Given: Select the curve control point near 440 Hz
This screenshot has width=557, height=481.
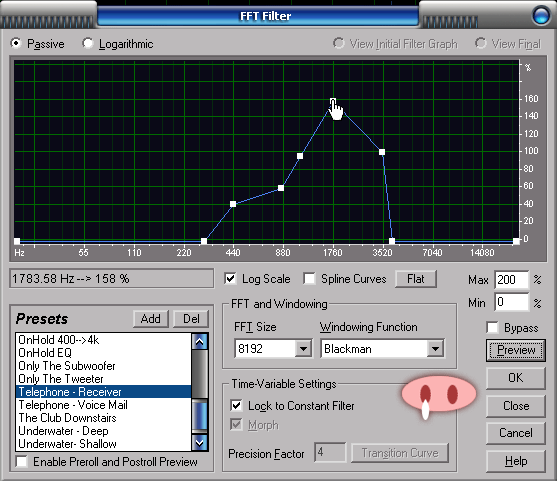Looking at the screenshot, I should (233, 204).
